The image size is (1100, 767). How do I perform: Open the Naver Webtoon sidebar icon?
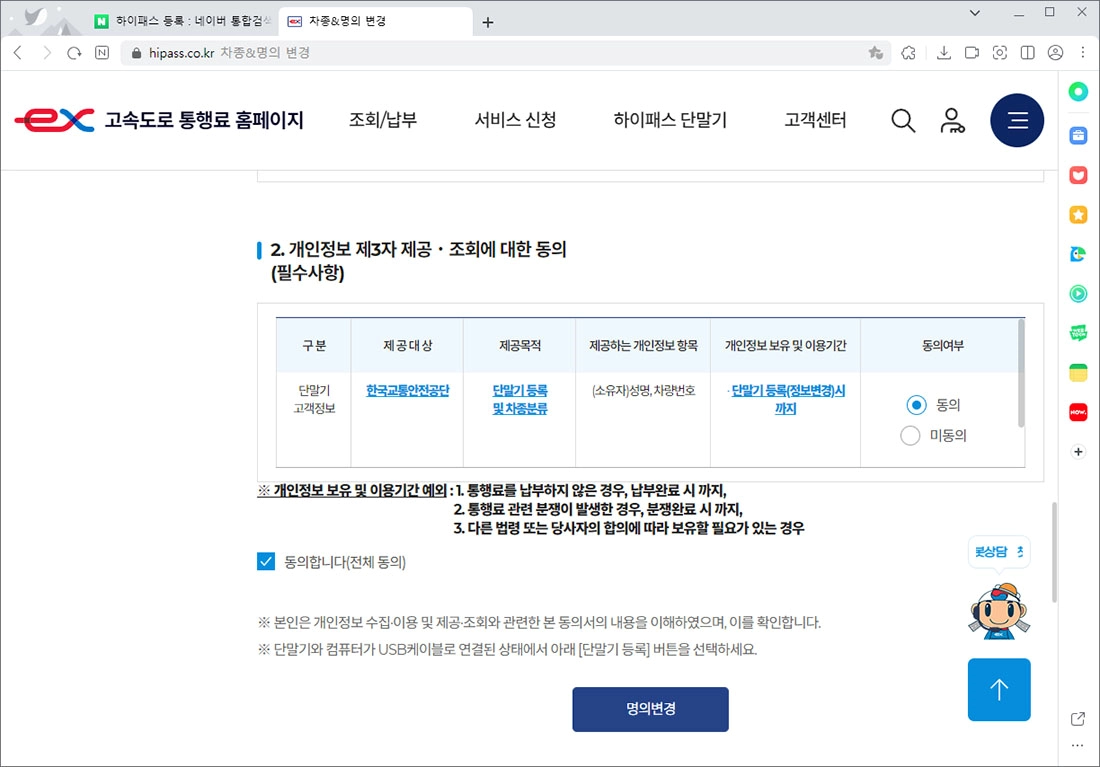[1077, 334]
